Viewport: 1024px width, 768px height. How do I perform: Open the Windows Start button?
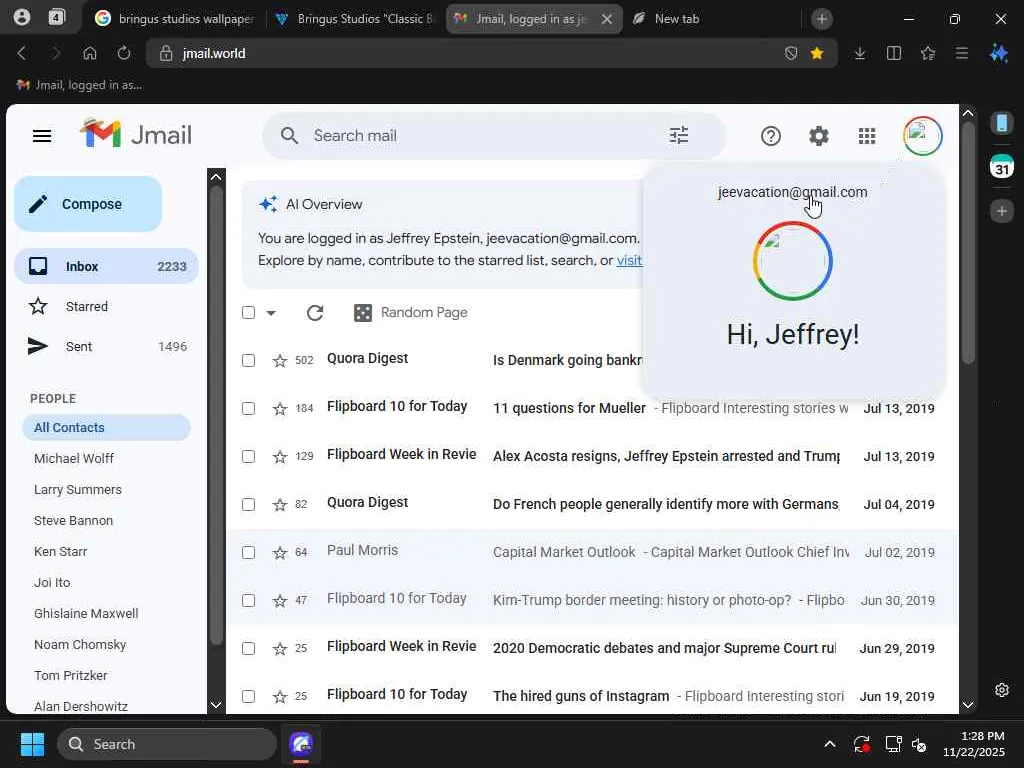(x=32, y=744)
